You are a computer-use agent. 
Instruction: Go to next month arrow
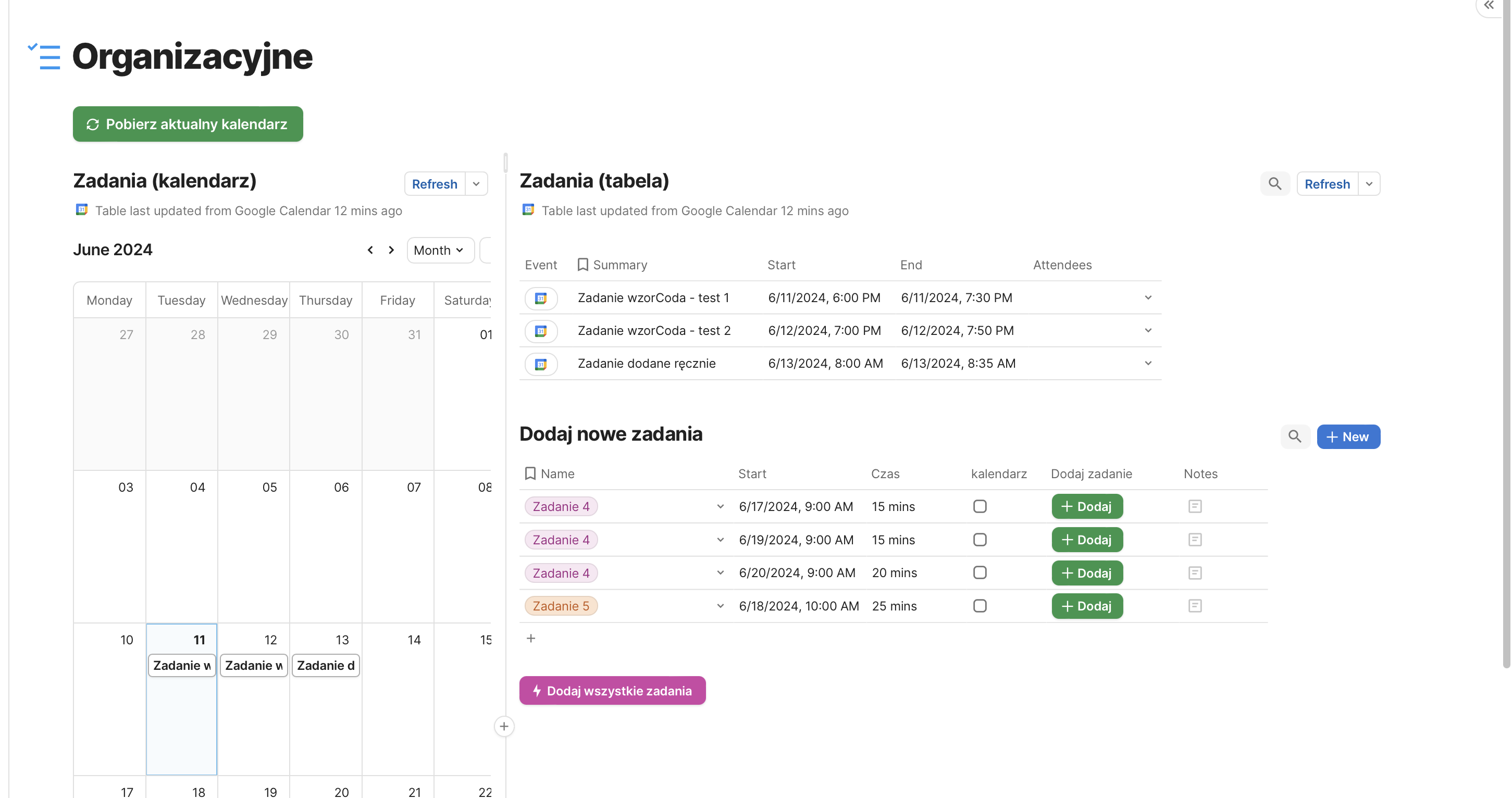click(x=391, y=250)
